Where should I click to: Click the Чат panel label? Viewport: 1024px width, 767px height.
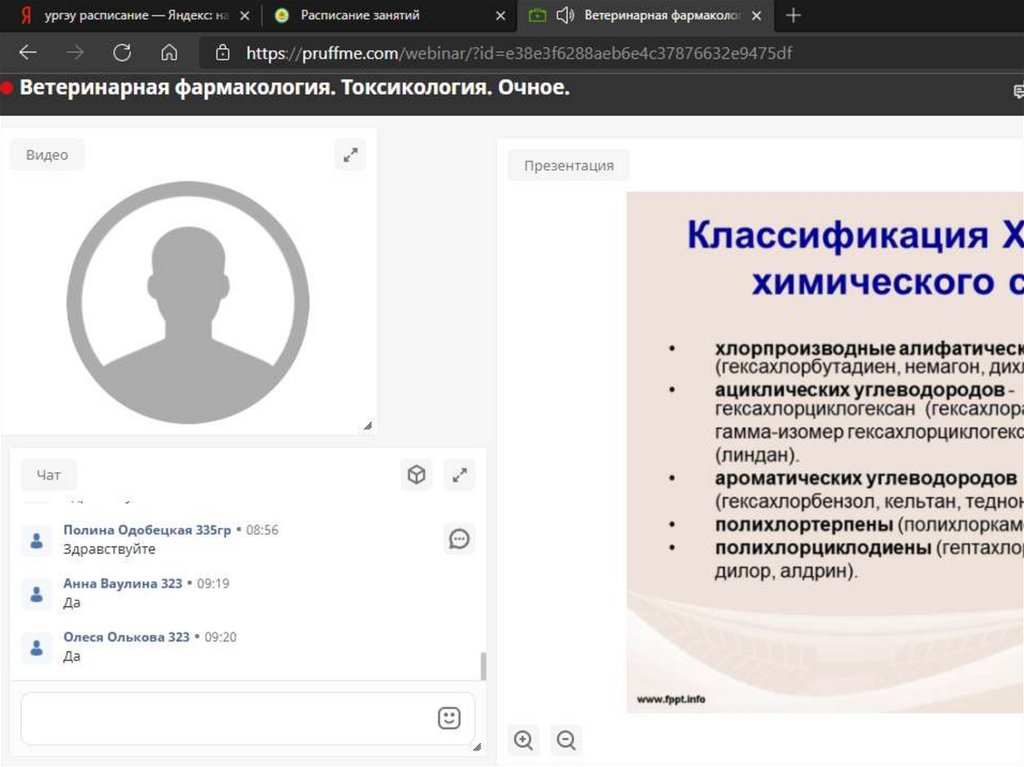[x=48, y=476]
